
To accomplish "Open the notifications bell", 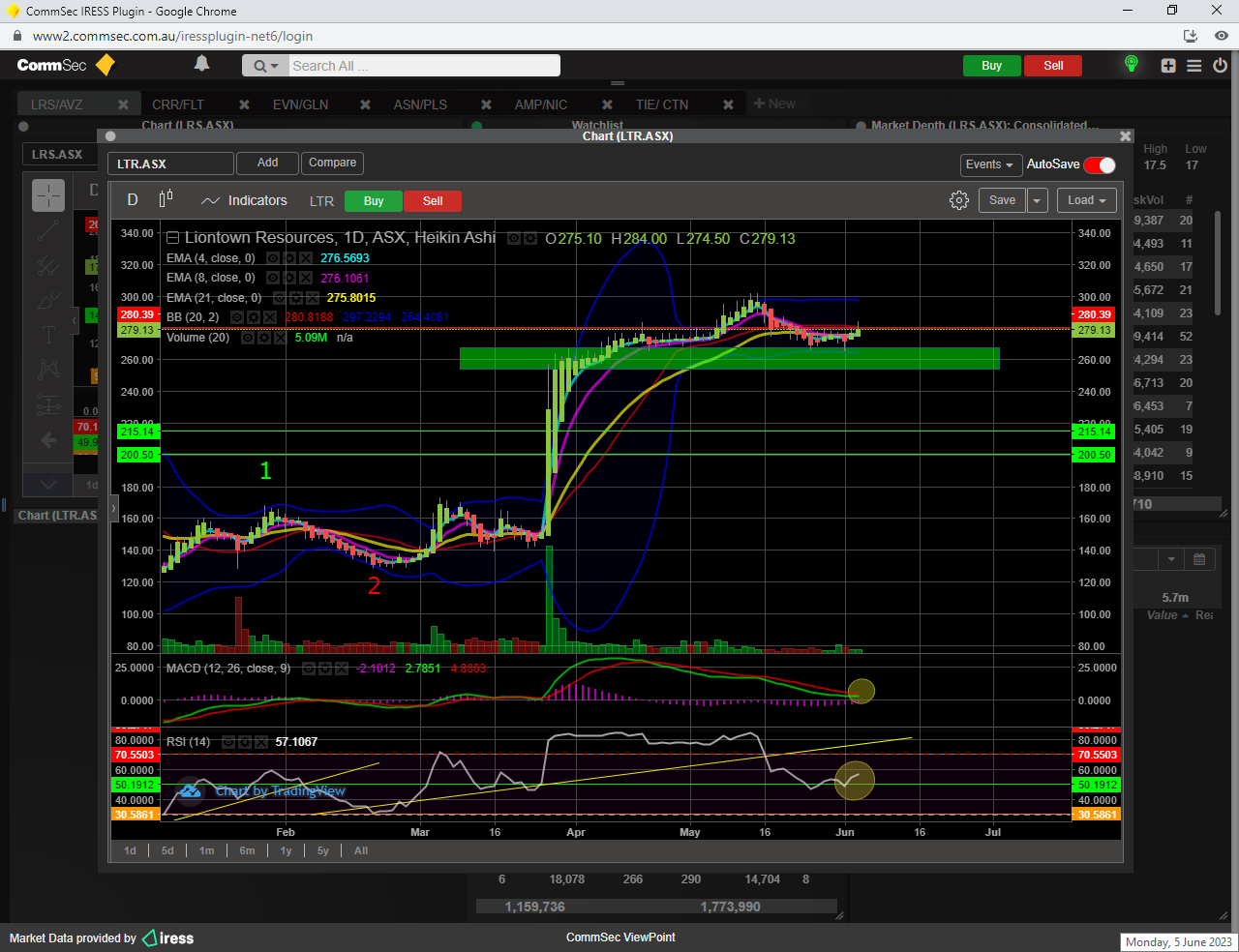I will (201, 64).
